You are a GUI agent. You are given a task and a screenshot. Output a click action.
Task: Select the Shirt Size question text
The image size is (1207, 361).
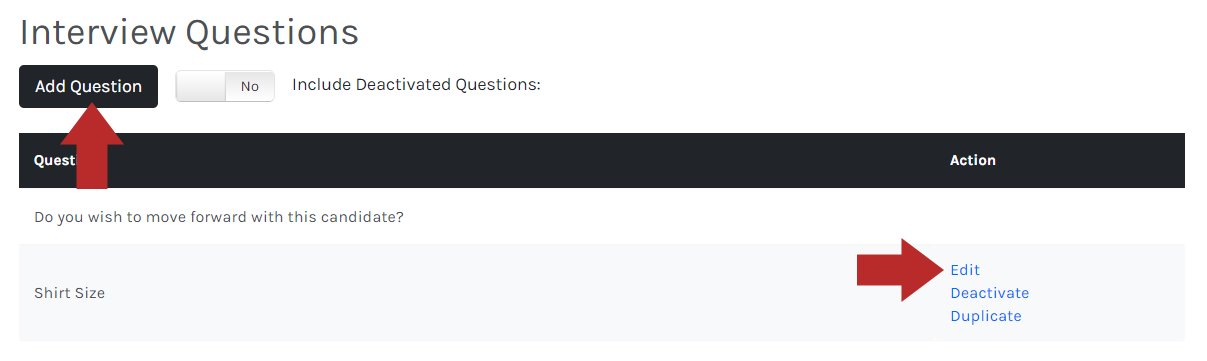[69, 293]
